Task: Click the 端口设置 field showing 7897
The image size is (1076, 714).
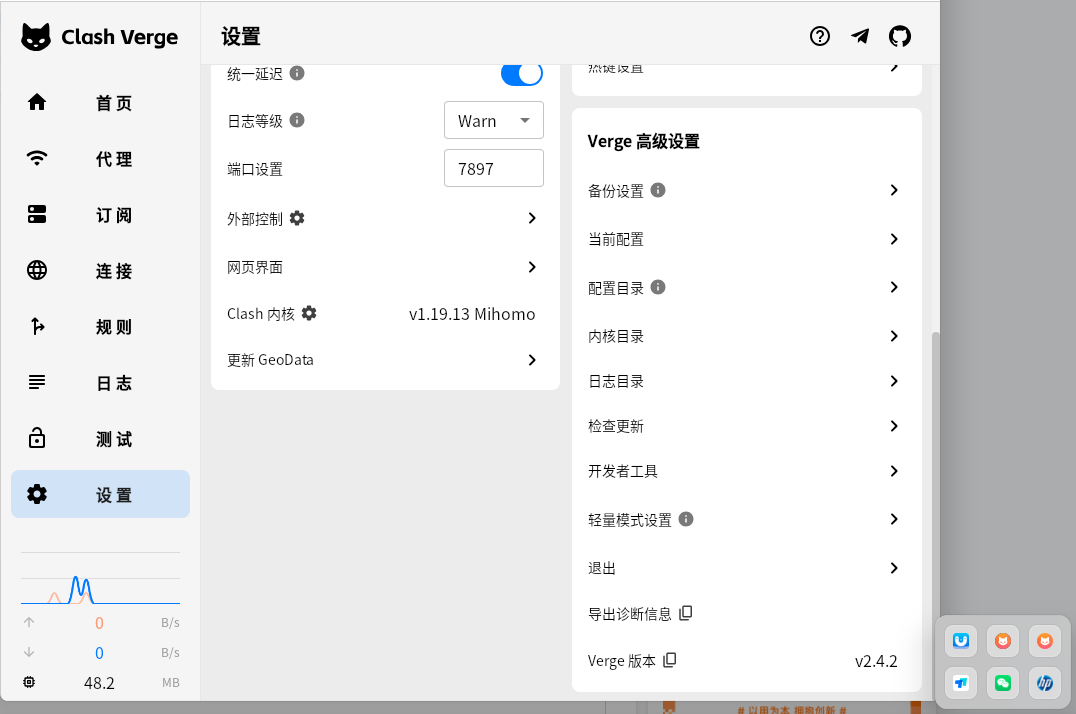Action: click(x=494, y=168)
